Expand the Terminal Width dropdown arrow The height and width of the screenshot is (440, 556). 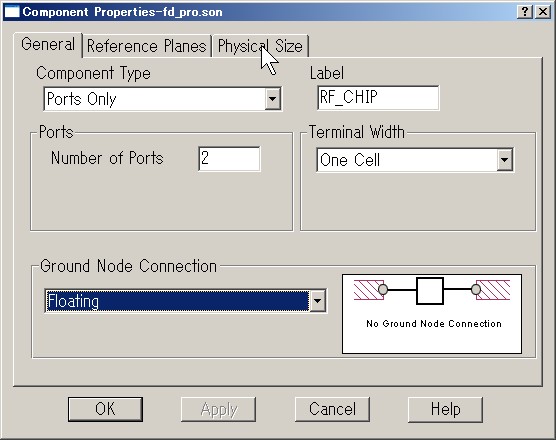[x=505, y=160]
